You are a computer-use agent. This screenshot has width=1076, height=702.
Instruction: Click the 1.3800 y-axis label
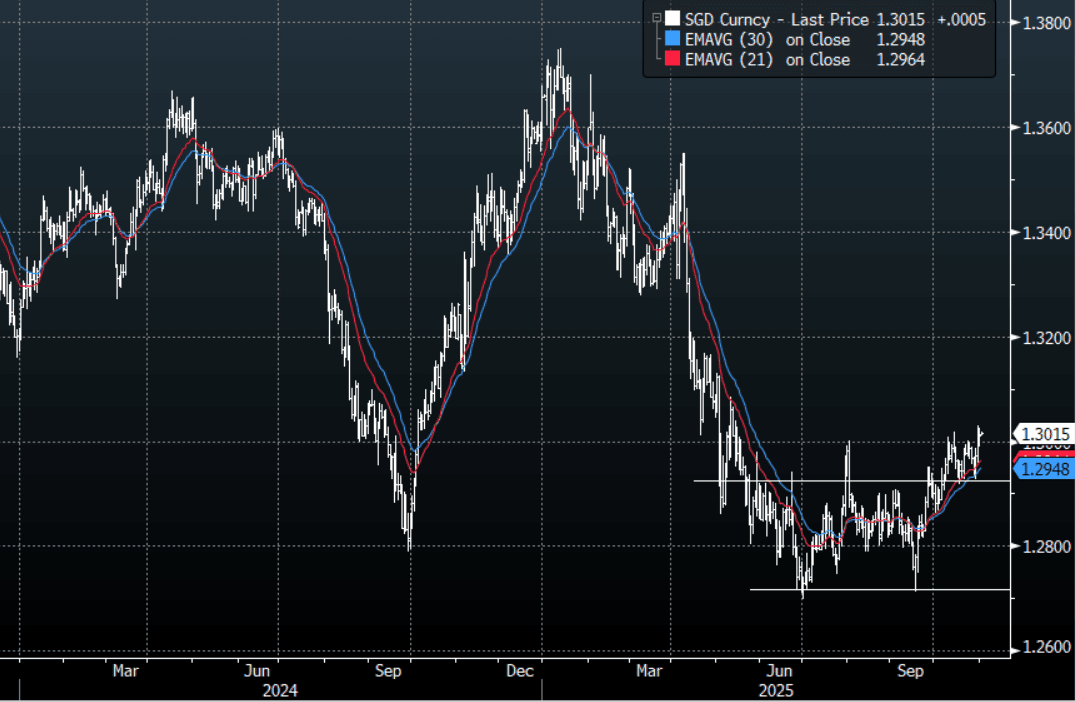click(x=1044, y=23)
